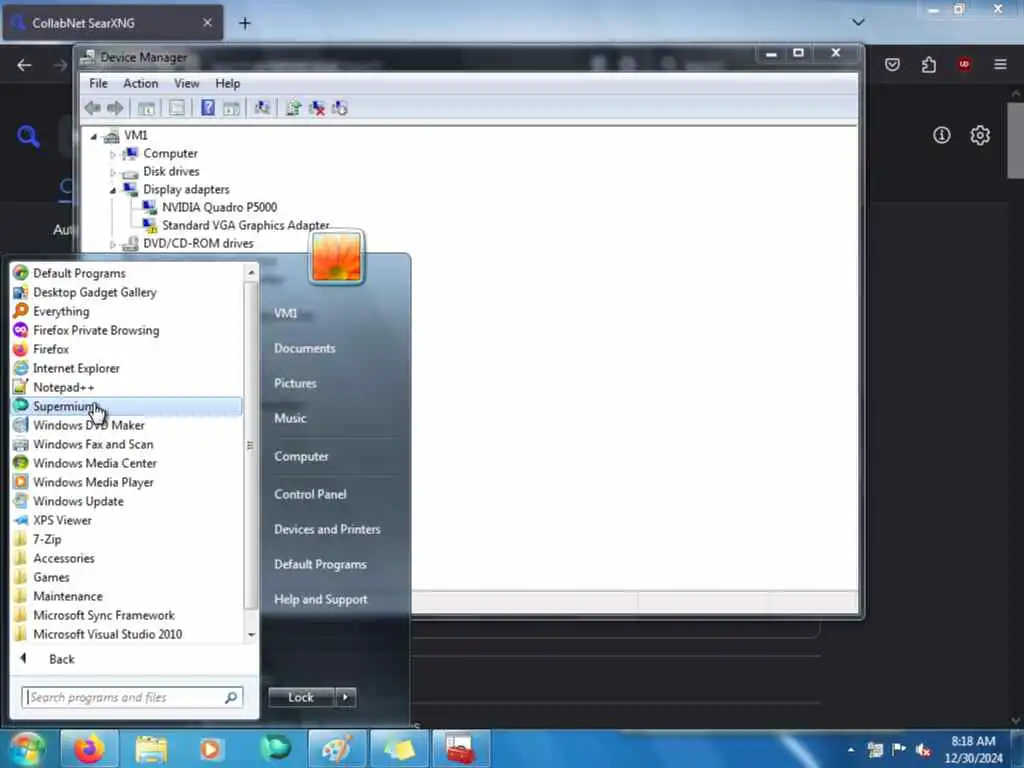The image size is (1024, 768).
Task: Click the Search programs and files box
Action: coord(132,697)
